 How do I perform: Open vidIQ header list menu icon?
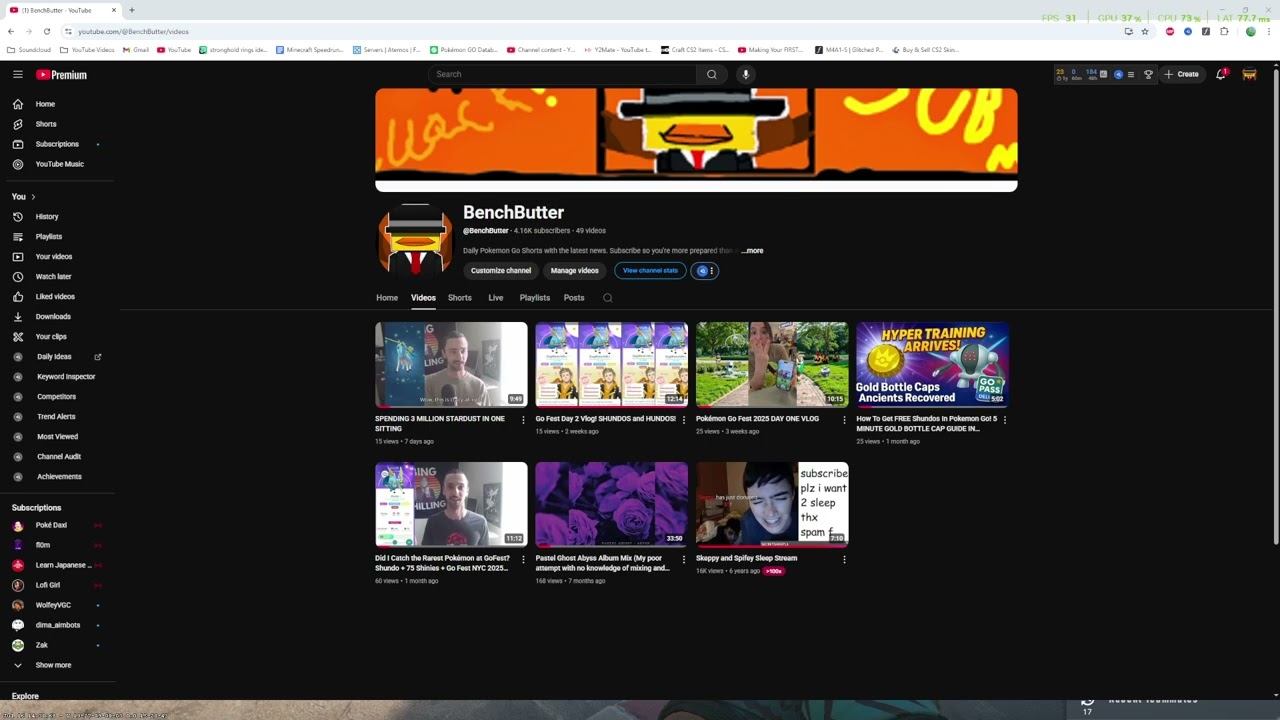tap(1131, 74)
